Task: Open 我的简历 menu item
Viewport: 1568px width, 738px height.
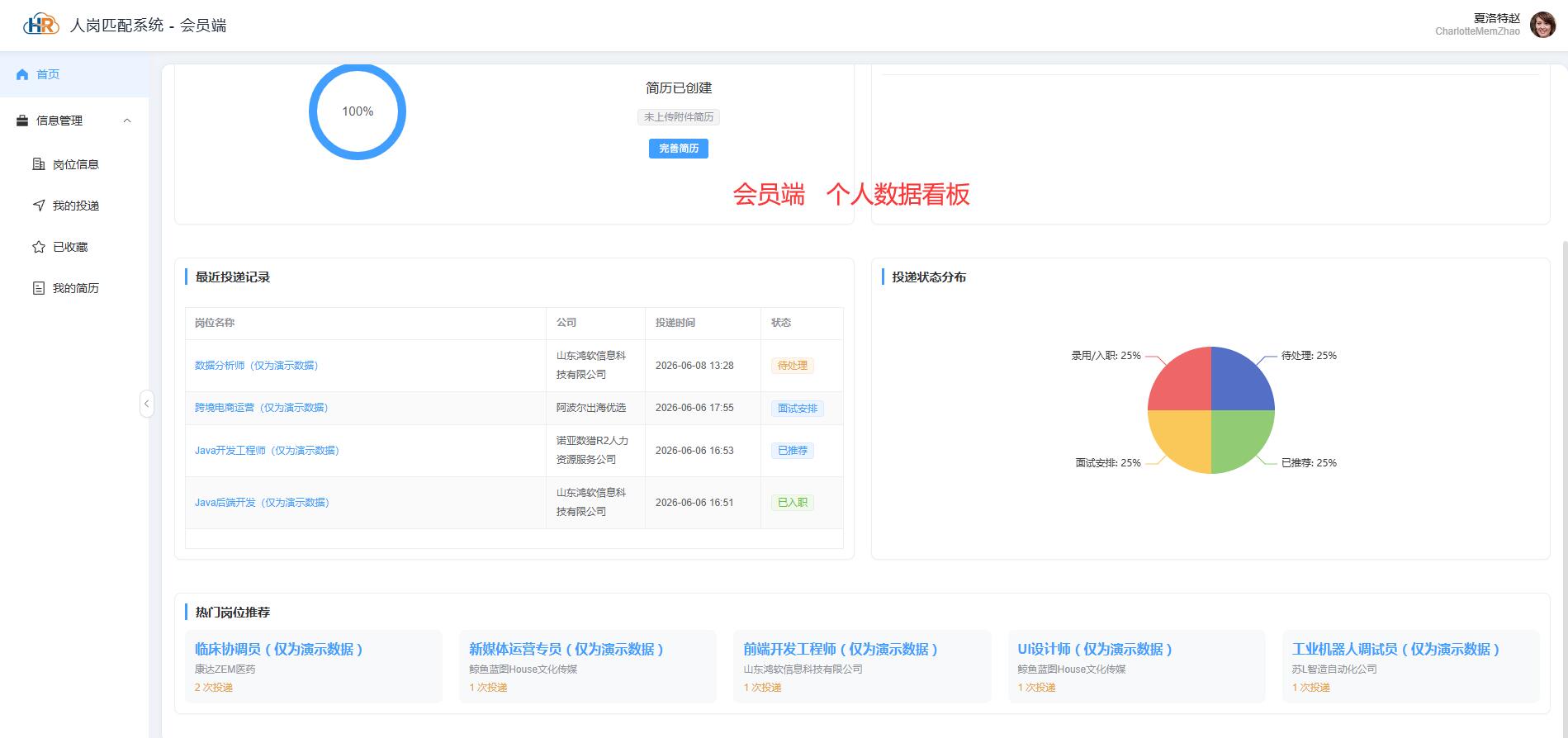Action: pos(74,288)
